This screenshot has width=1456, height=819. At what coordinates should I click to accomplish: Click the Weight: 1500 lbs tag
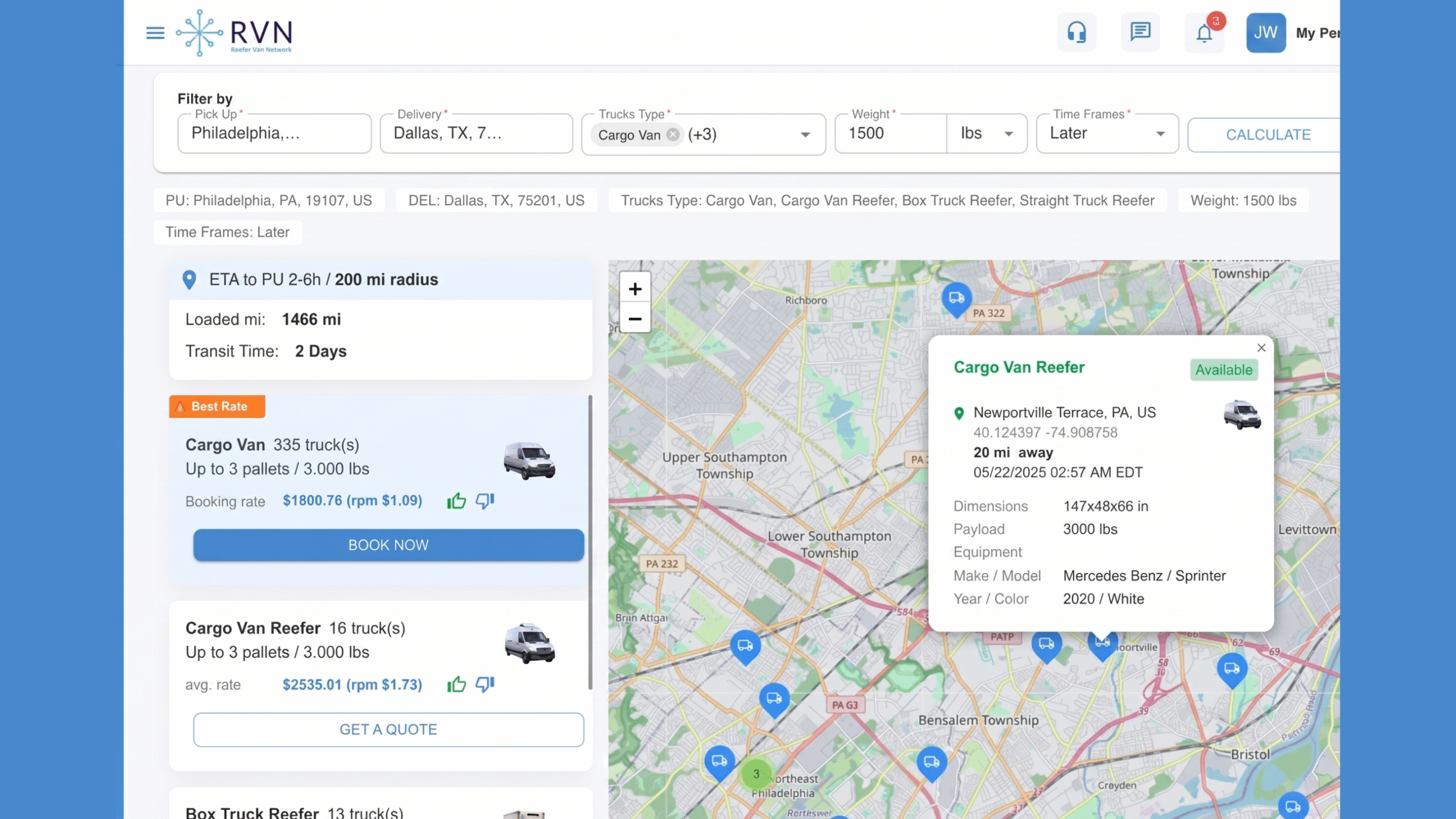pyautogui.click(x=1243, y=201)
